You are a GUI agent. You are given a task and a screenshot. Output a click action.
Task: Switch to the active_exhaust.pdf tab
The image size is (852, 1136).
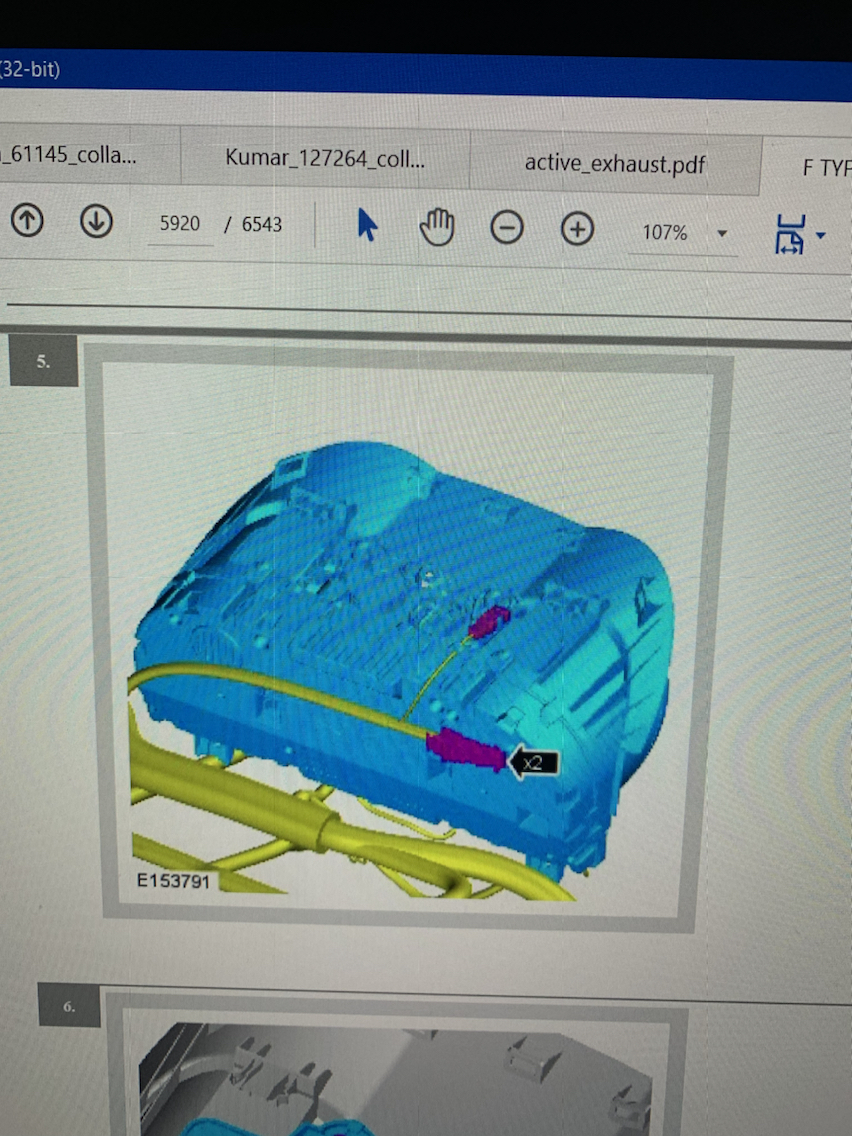[x=614, y=163]
